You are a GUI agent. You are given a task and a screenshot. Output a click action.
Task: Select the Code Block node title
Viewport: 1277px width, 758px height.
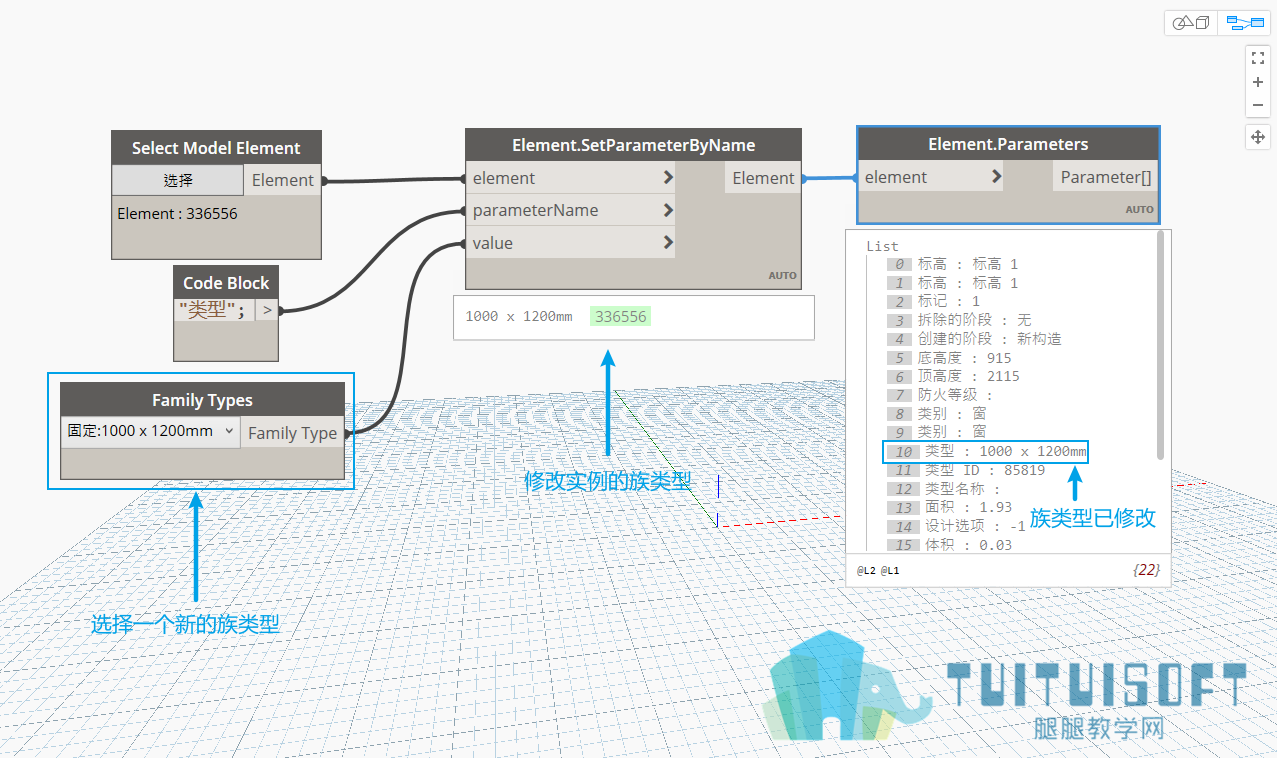[x=226, y=283]
